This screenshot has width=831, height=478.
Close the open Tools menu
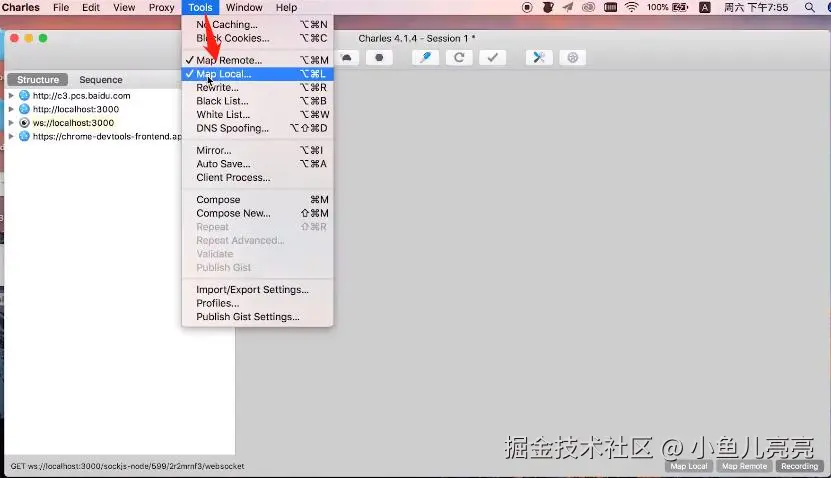coord(200,7)
